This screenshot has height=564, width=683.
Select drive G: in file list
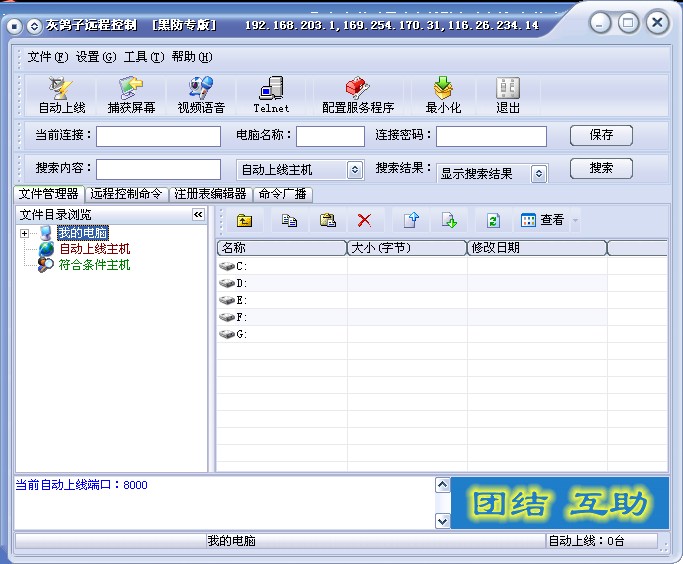point(233,334)
